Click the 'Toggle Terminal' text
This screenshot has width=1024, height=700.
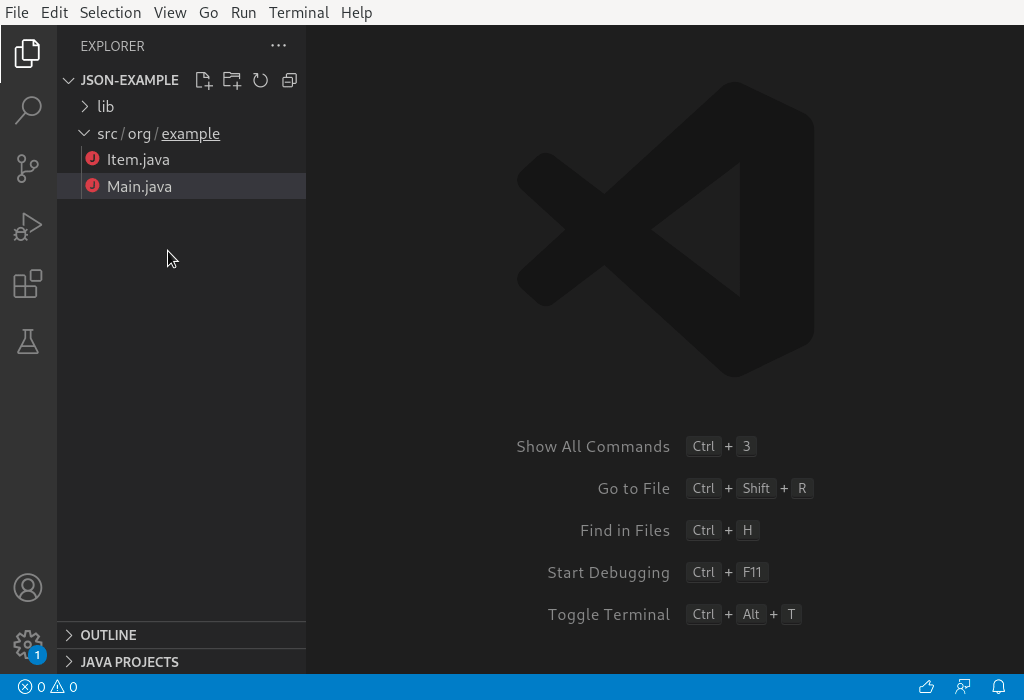[609, 614]
